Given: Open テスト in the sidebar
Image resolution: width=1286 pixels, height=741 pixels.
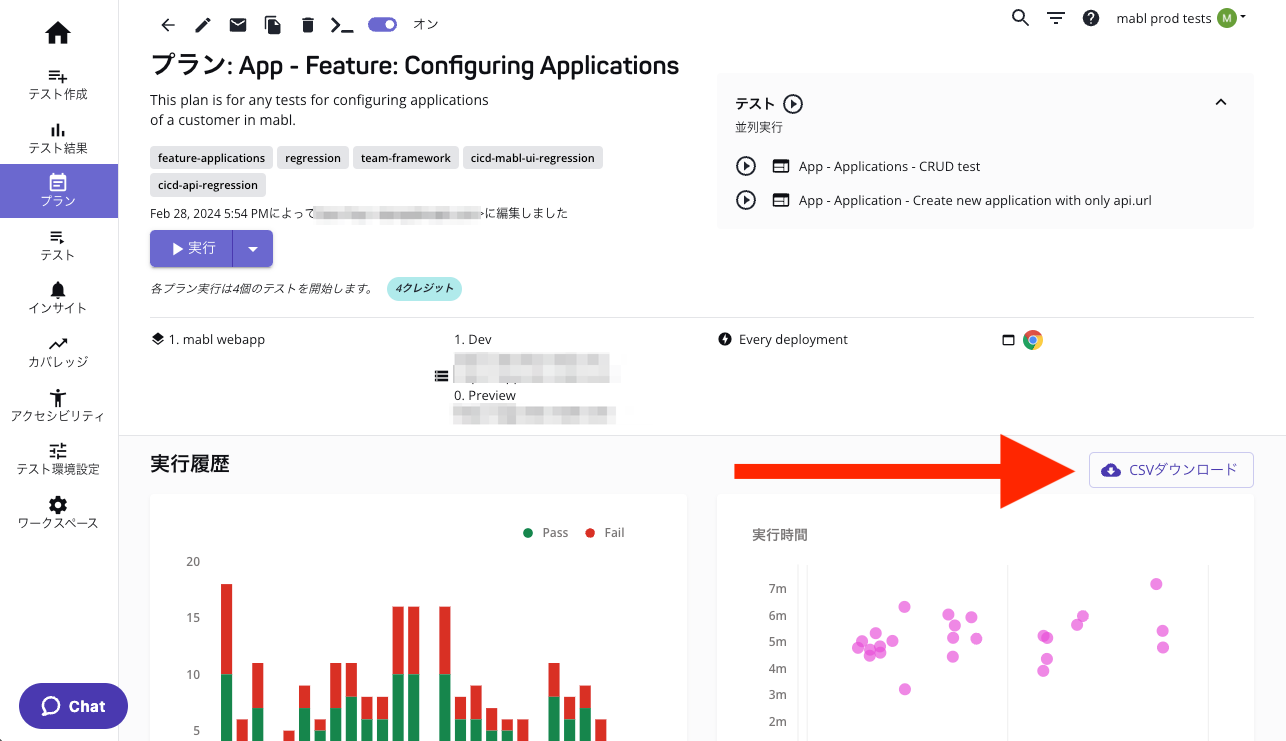Looking at the screenshot, I should (x=58, y=245).
